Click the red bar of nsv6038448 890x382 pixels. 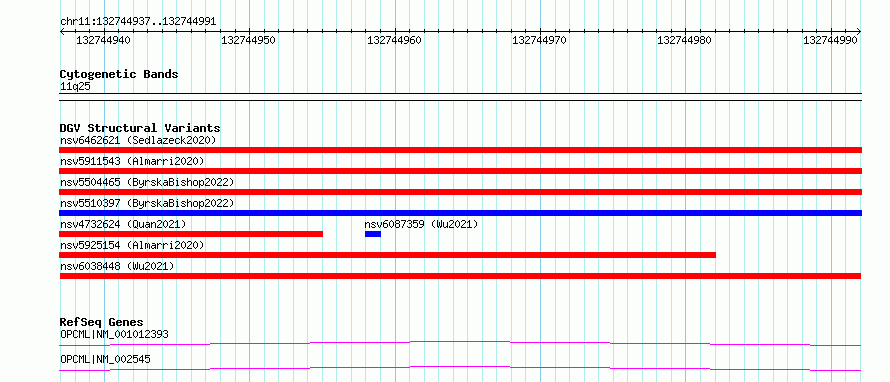coord(460,276)
